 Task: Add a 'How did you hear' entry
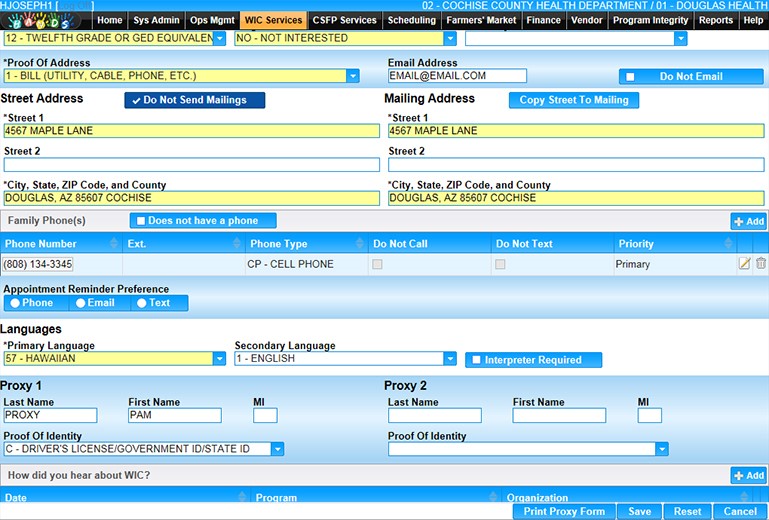point(749,476)
